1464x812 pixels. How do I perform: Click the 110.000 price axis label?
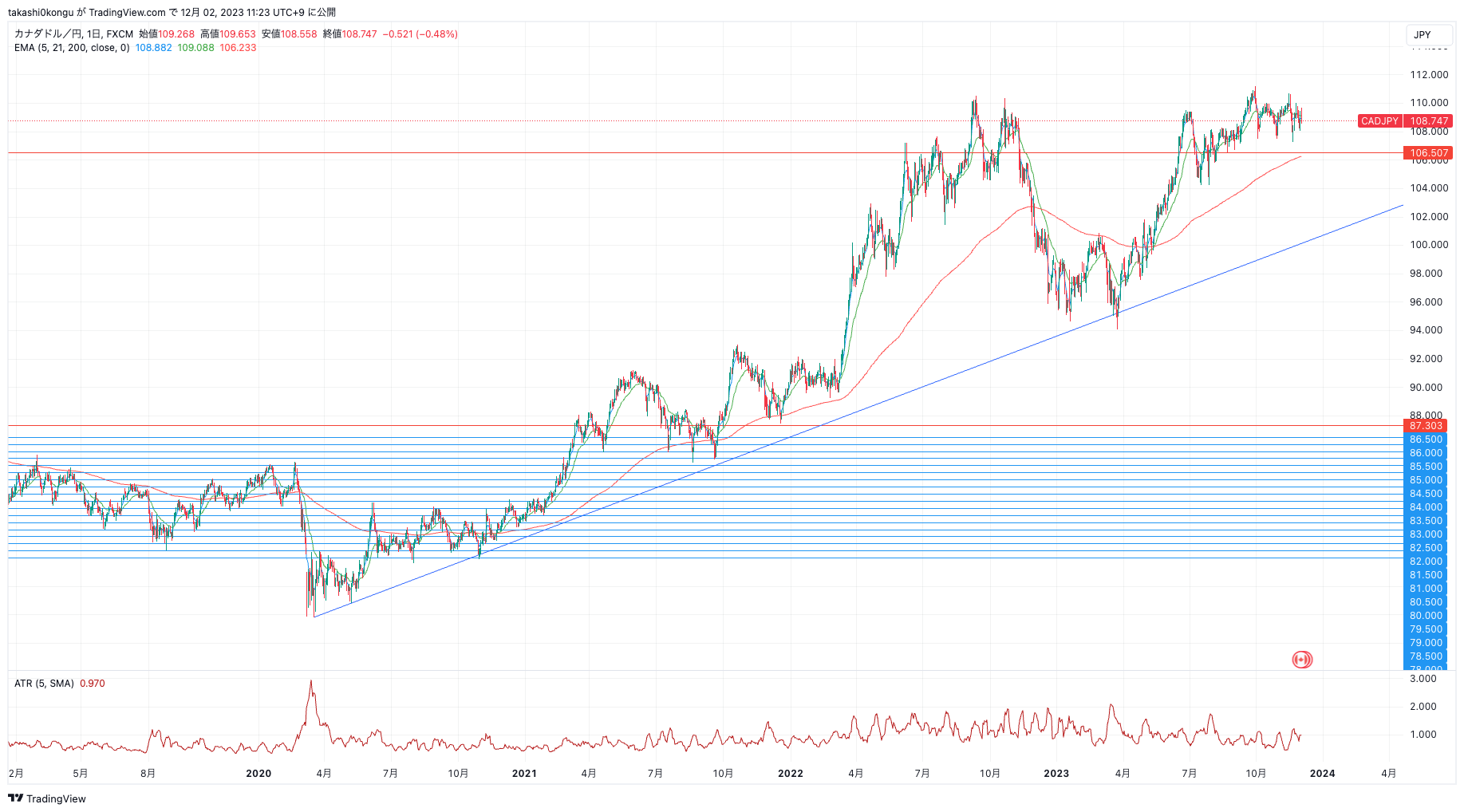1429,103
